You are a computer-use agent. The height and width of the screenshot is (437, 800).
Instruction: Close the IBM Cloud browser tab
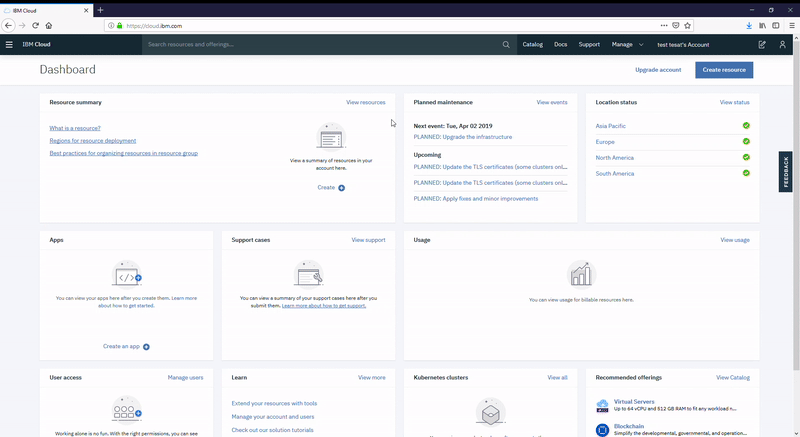(x=86, y=10)
